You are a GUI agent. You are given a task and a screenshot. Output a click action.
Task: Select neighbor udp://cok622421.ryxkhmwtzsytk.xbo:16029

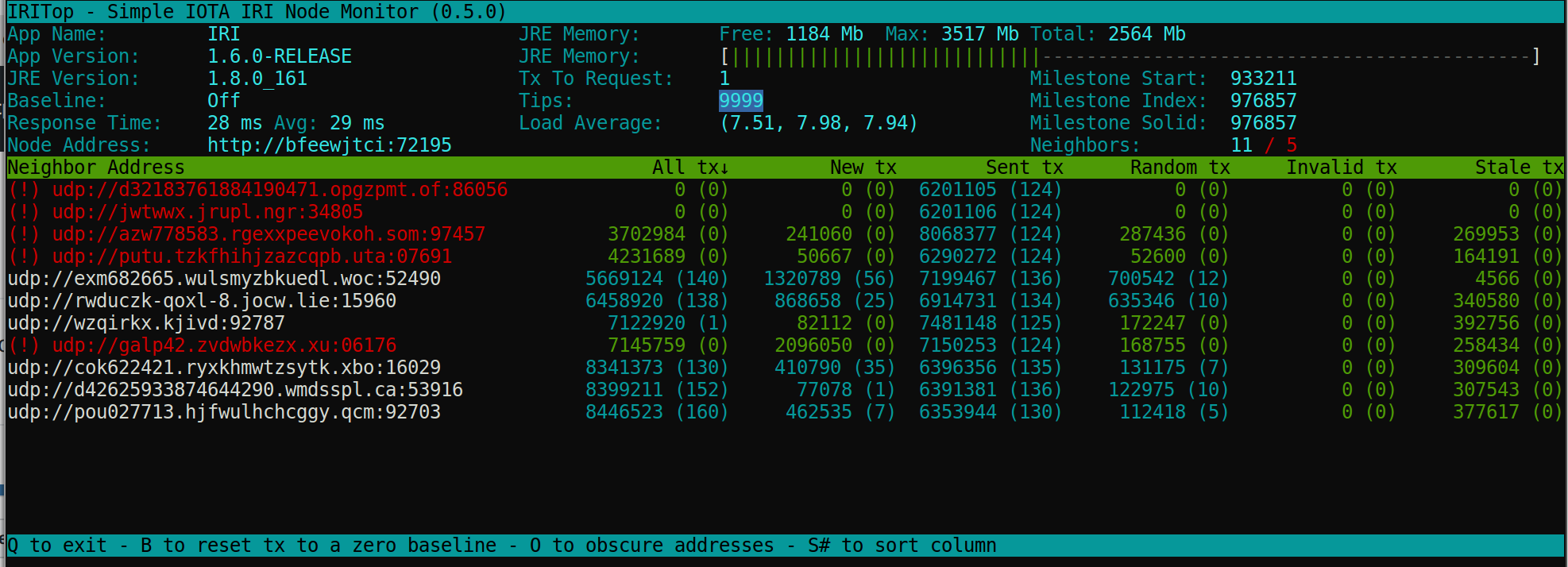[224, 368]
